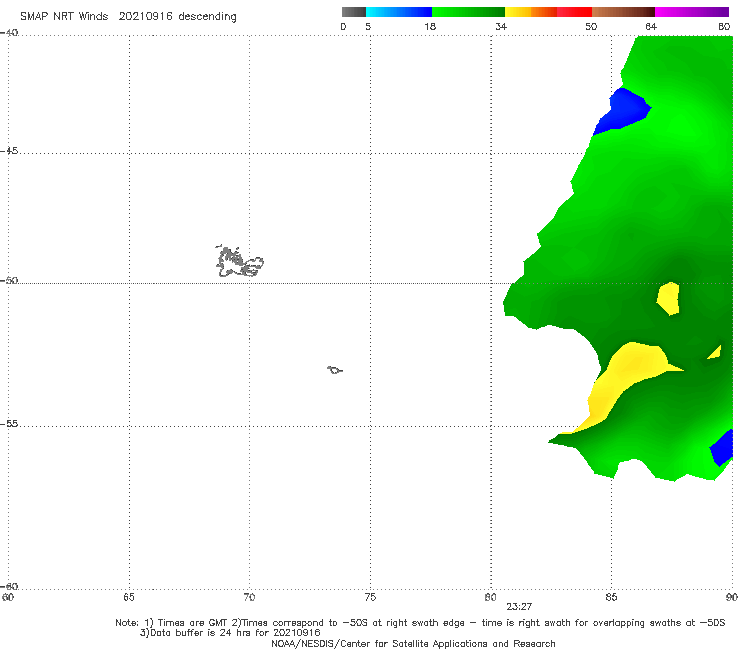Click the blue low-wind patch near 43S
740x650 pixels.
point(623,111)
